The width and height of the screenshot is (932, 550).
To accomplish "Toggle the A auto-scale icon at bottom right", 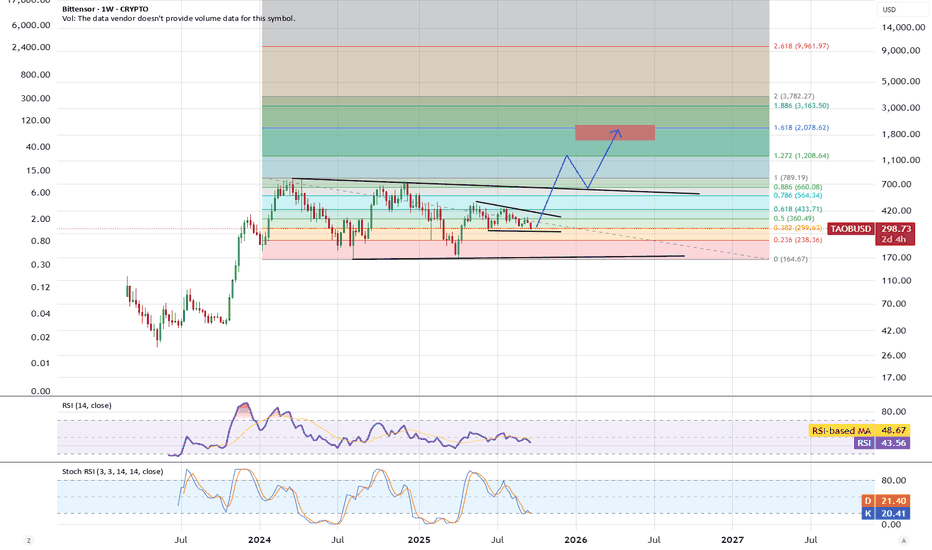I will pos(903,540).
